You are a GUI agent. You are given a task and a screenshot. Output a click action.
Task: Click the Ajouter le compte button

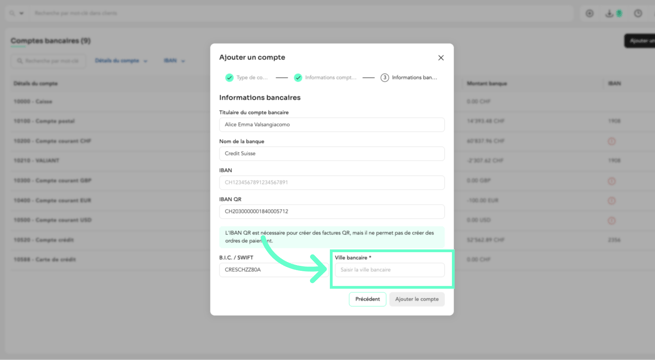[417, 299]
